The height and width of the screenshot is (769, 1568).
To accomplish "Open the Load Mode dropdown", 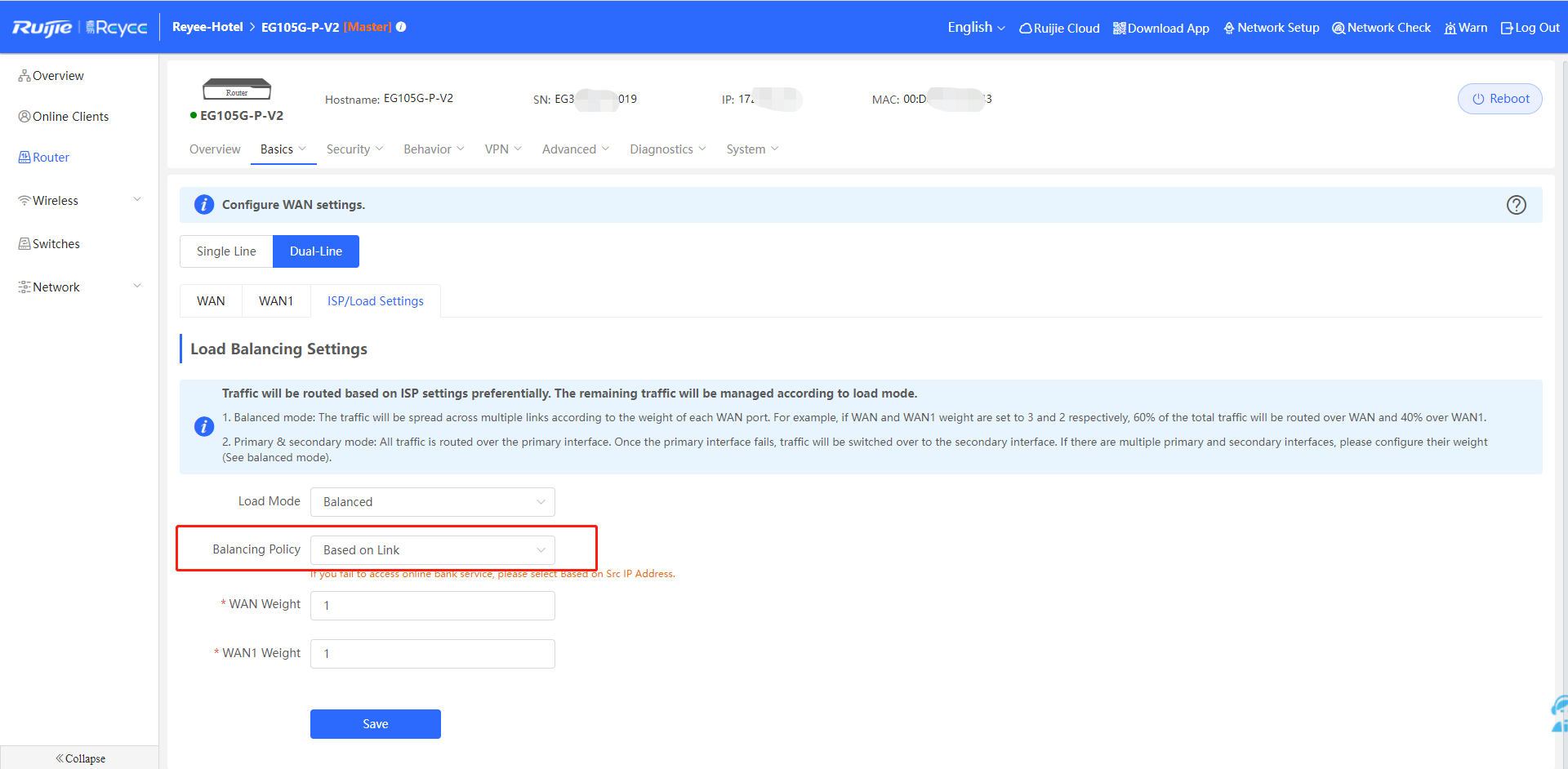I will pos(432,502).
